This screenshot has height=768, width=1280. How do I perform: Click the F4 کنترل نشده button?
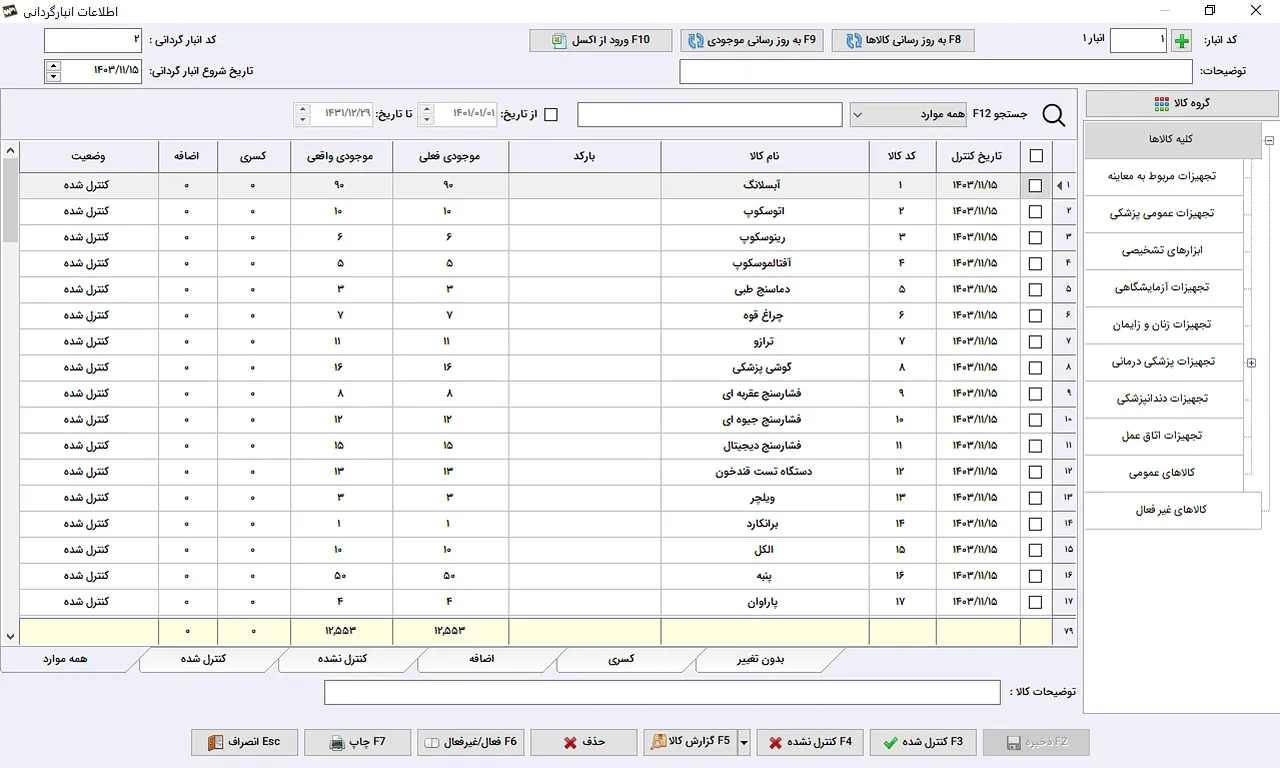point(810,742)
